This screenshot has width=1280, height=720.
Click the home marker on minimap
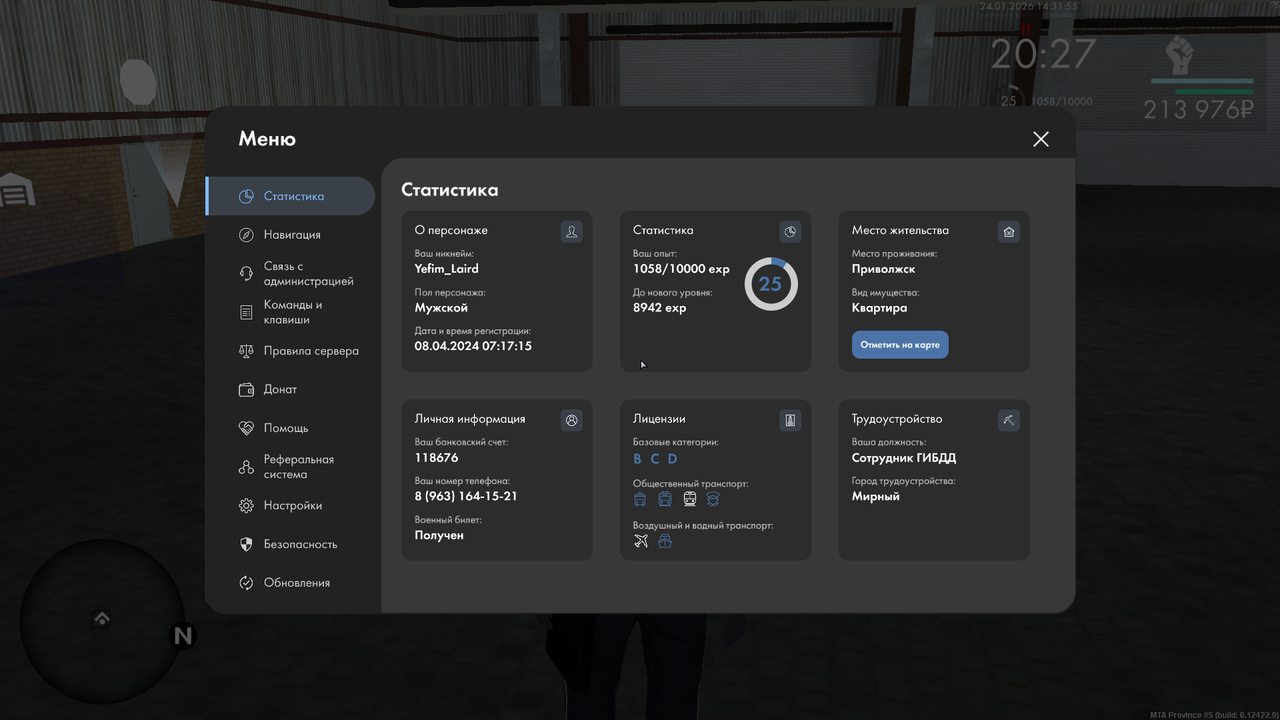[x=102, y=619]
